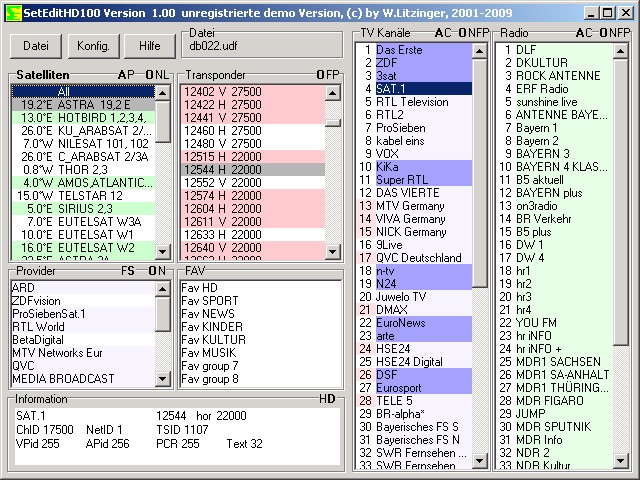Click the db022.udf file name field
The height and width of the screenshot is (480, 640).
click(x=262, y=46)
